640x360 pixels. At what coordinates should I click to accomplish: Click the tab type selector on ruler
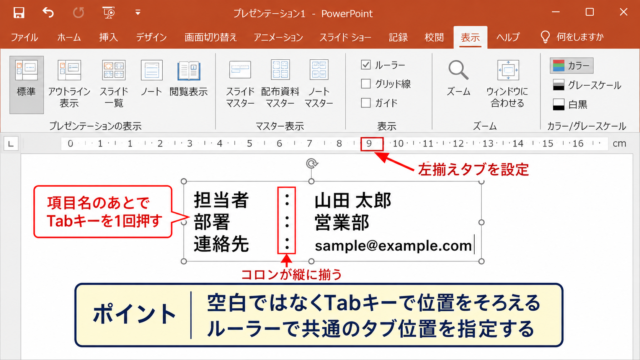(11, 144)
